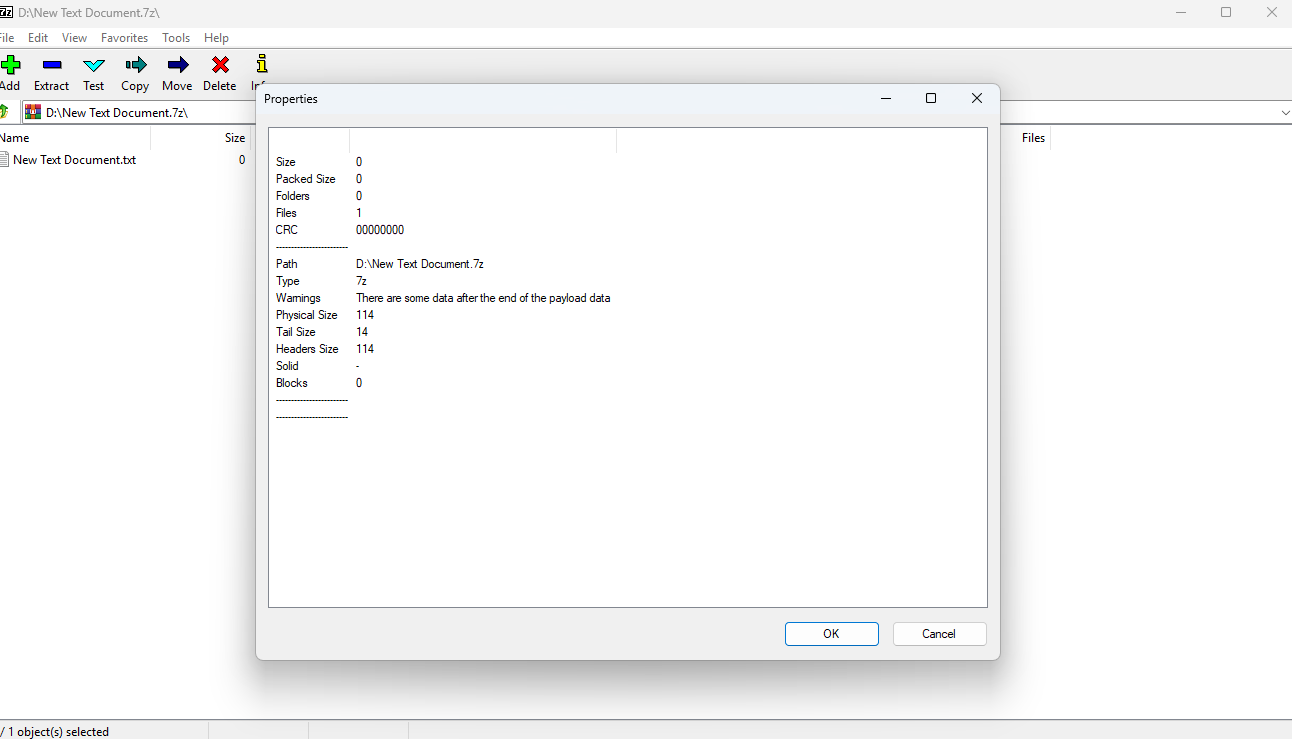This screenshot has width=1292, height=739.
Task: Select the Copy arrow icon
Action: pos(135,66)
